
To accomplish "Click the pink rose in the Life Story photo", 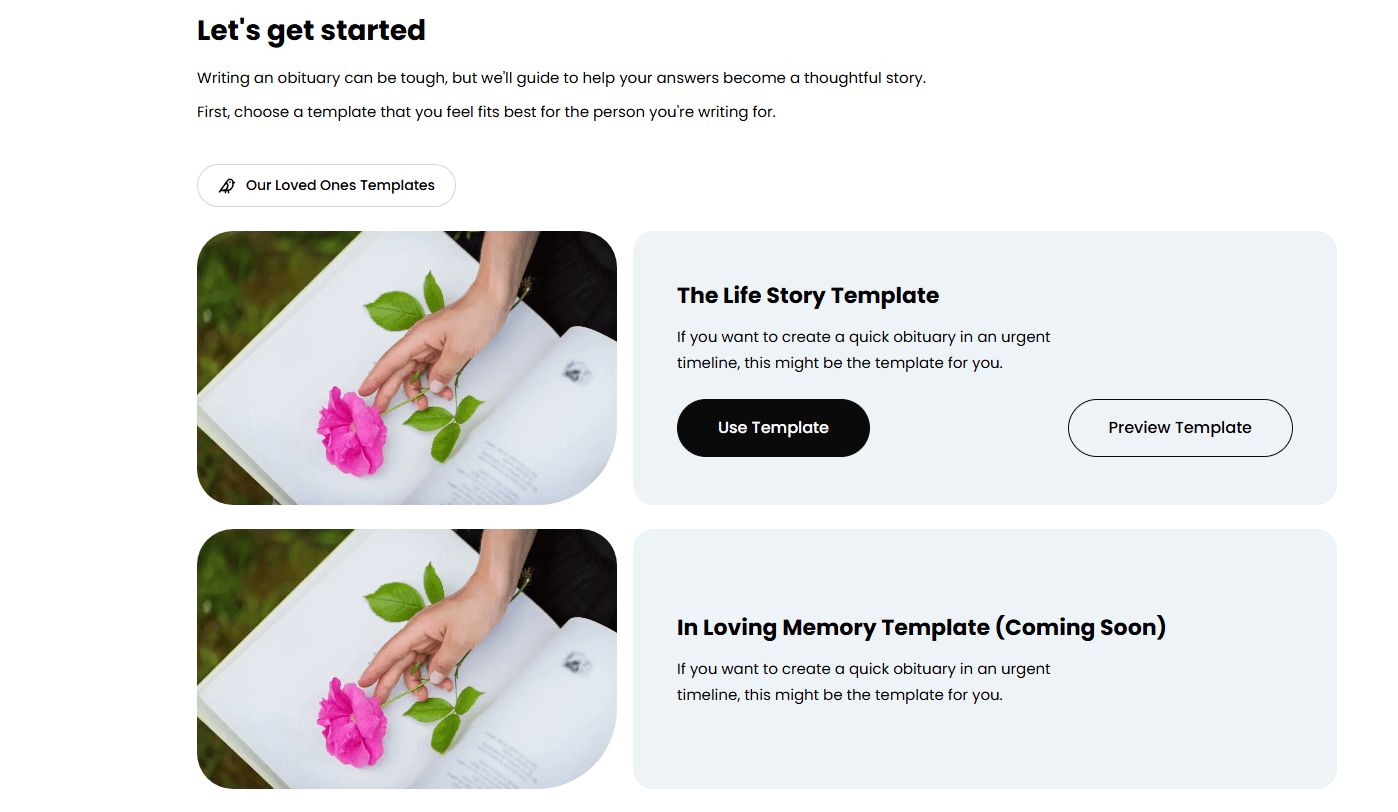I will pyautogui.click(x=352, y=432).
